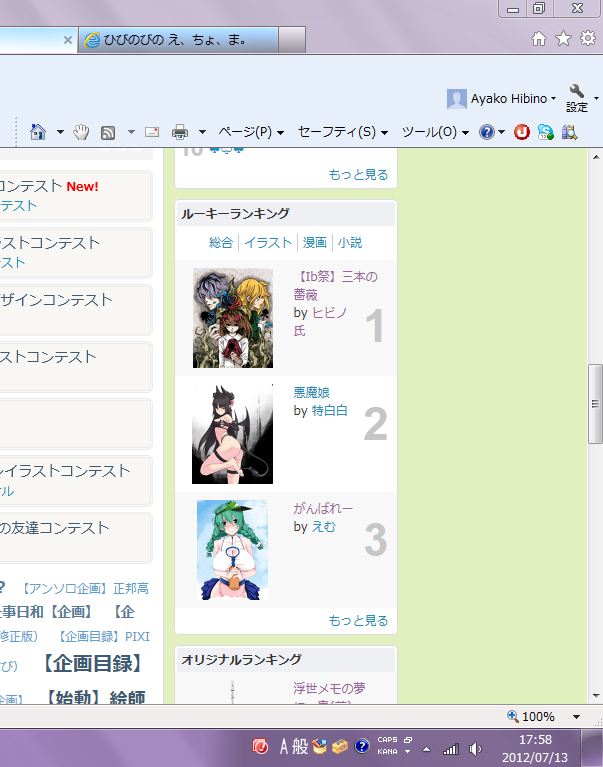Viewport: 603px width, 767px height.
Task: Open 悪魔娘 title link
Action: 312,392
